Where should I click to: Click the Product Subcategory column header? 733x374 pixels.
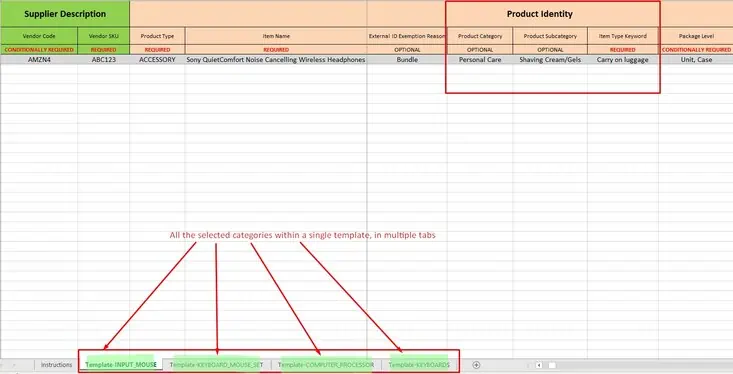click(550, 36)
